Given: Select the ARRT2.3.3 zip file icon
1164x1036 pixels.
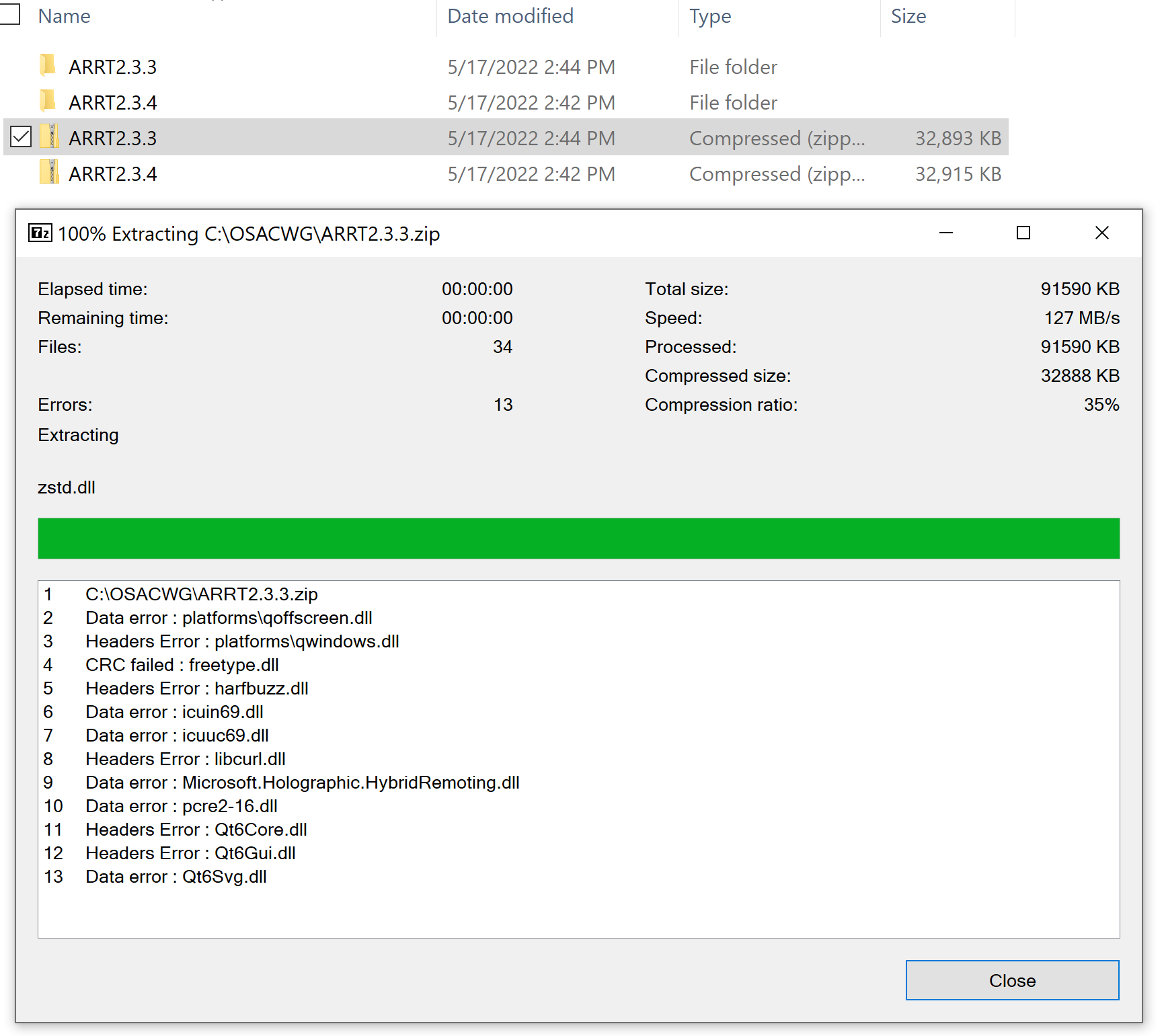Looking at the screenshot, I should 50,137.
